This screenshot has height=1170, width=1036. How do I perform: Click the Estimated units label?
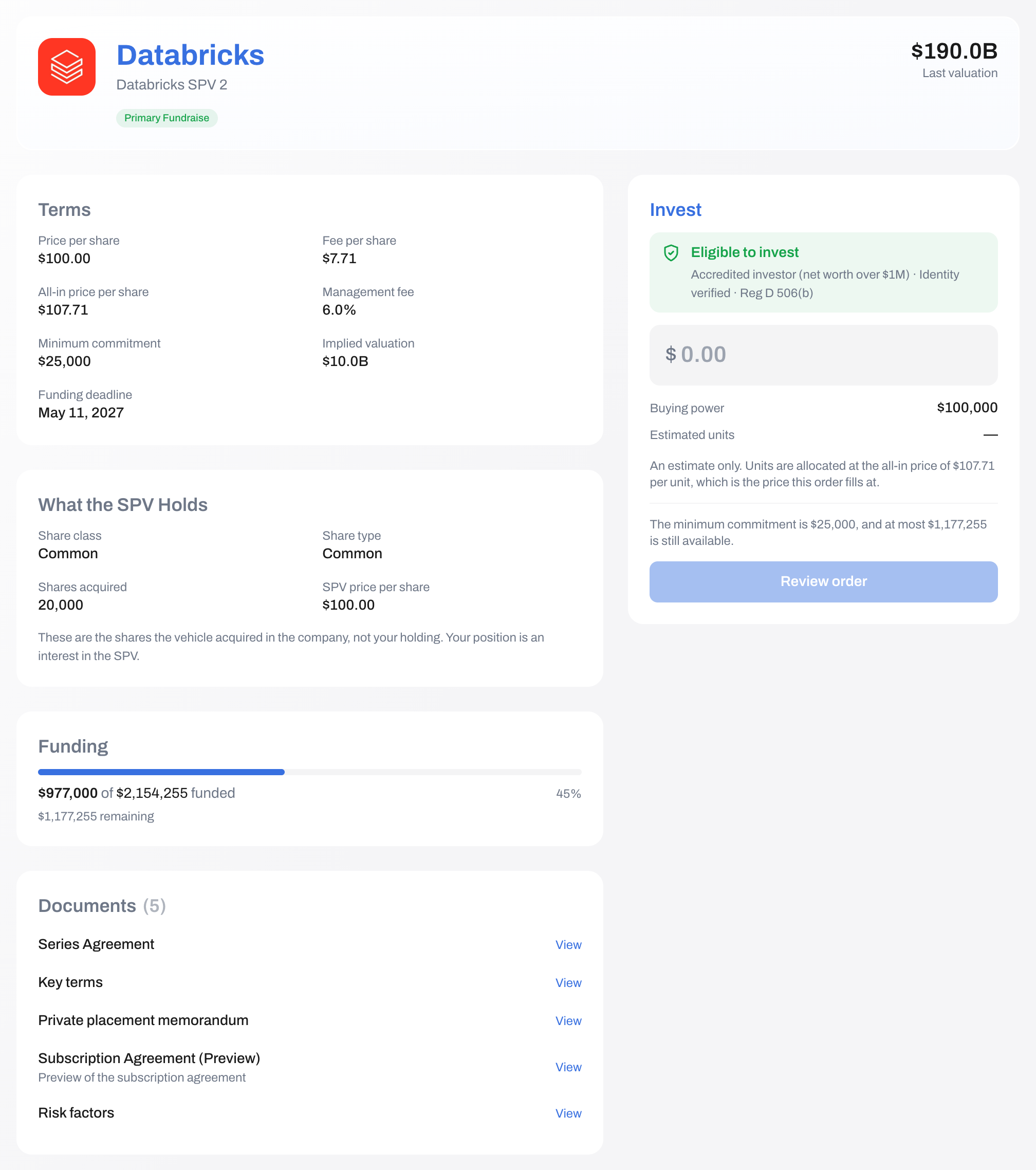(692, 435)
